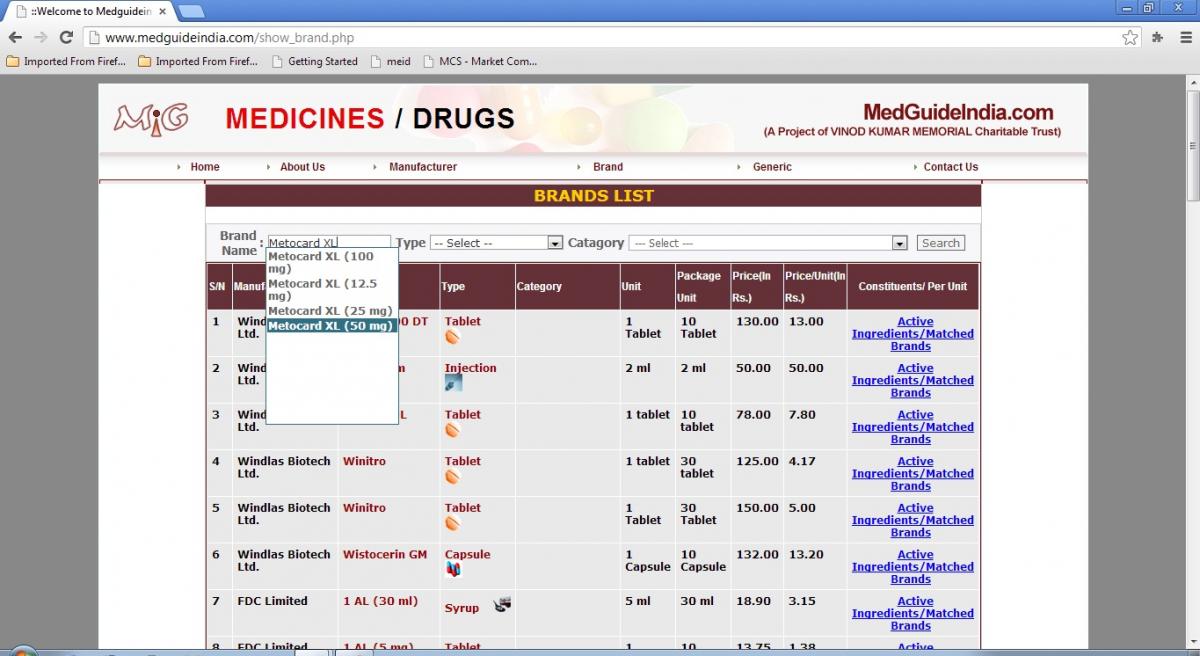Choose Metocard XL (12.5 mg) suggestion
This screenshot has height=656, width=1200.
point(332,290)
